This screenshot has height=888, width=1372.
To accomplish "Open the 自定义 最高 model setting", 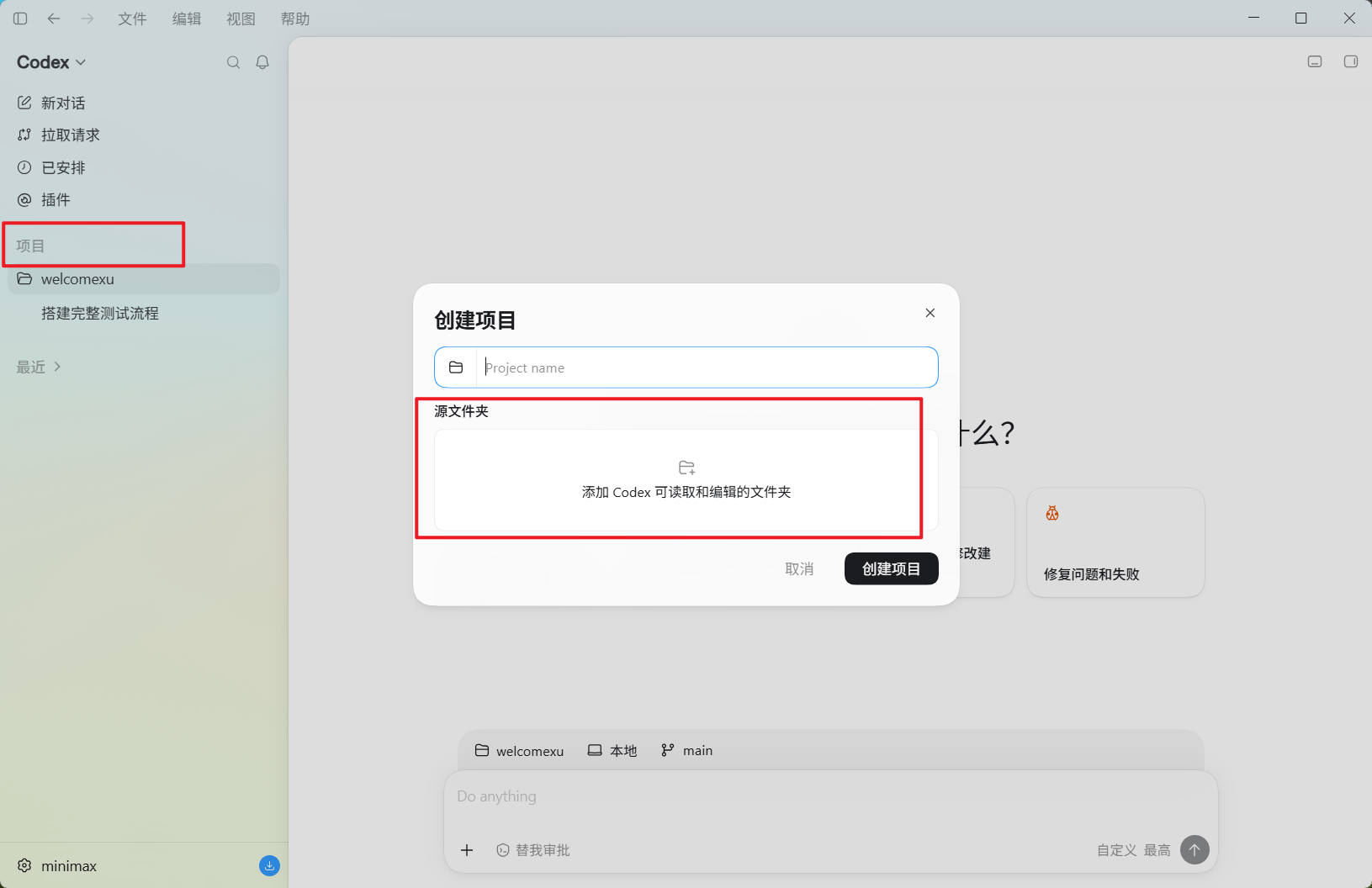I will pos(1133,850).
